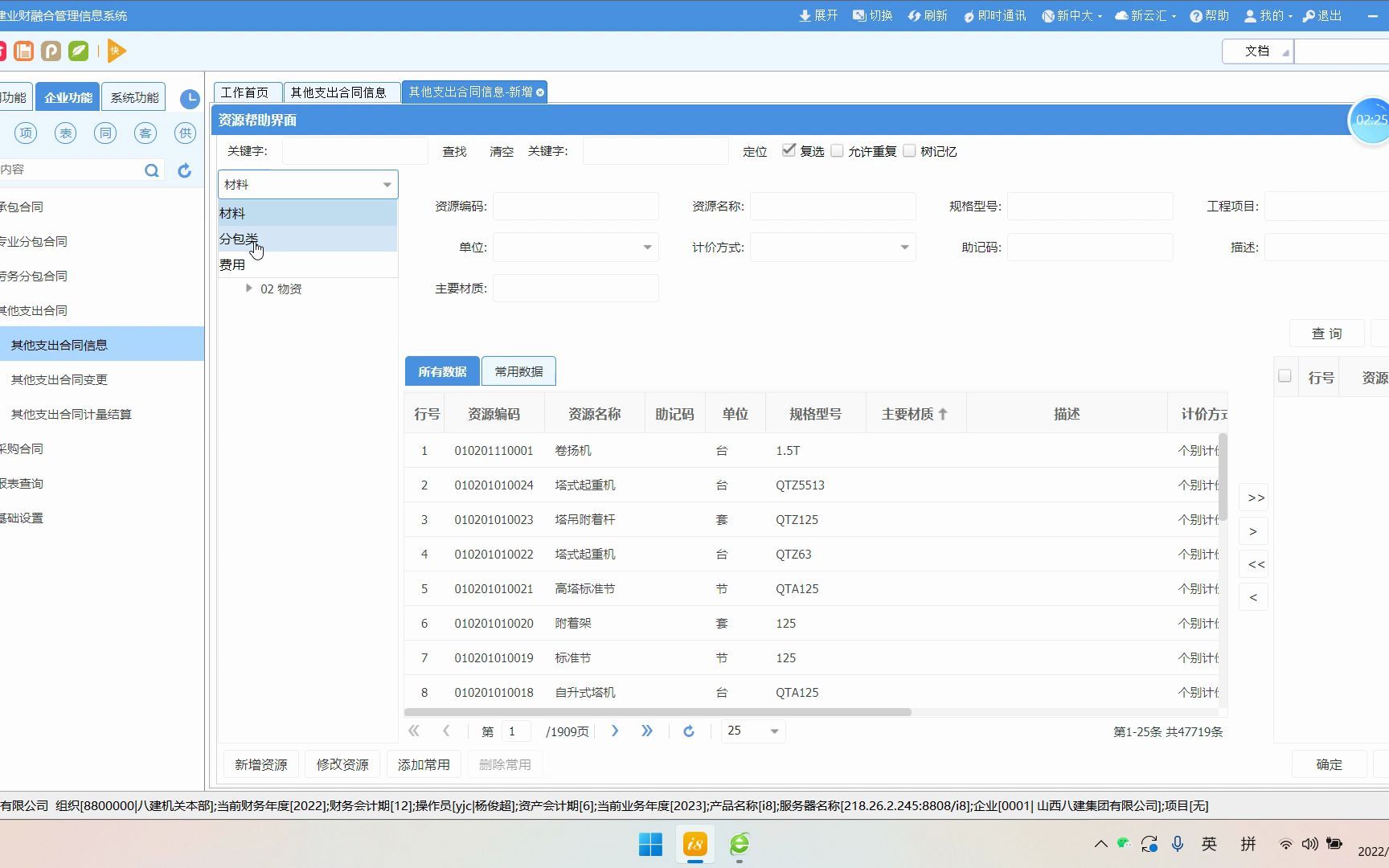The height and width of the screenshot is (868, 1389).
Task: Go to the previous results page
Action: click(x=446, y=731)
